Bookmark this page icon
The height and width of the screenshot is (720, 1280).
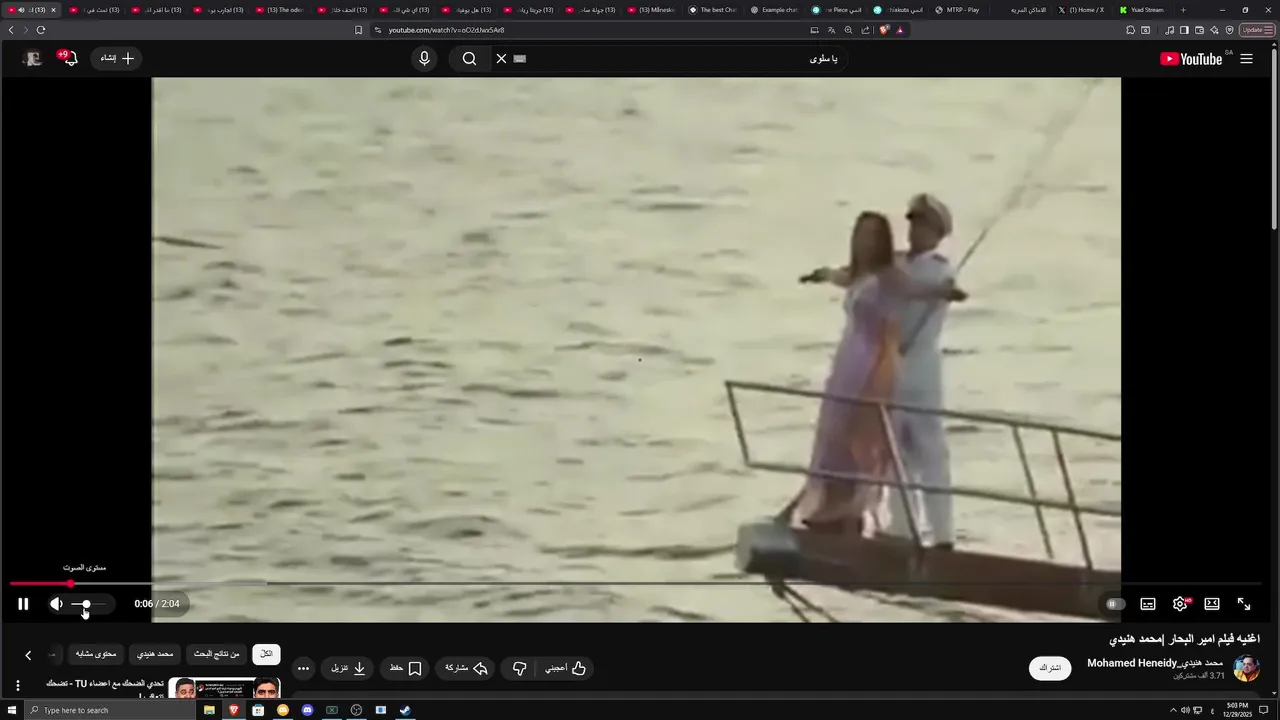358,30
